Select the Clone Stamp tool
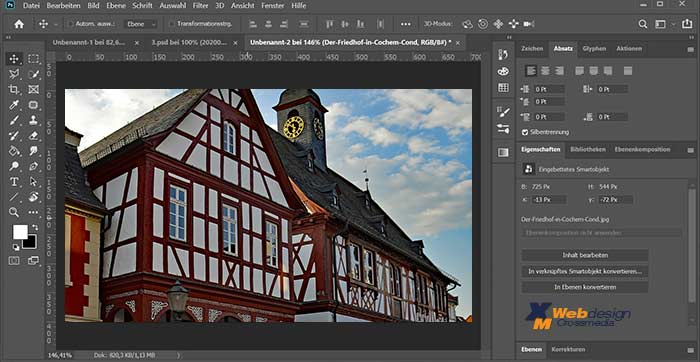 pyautogui.click(x=33, y=120)
